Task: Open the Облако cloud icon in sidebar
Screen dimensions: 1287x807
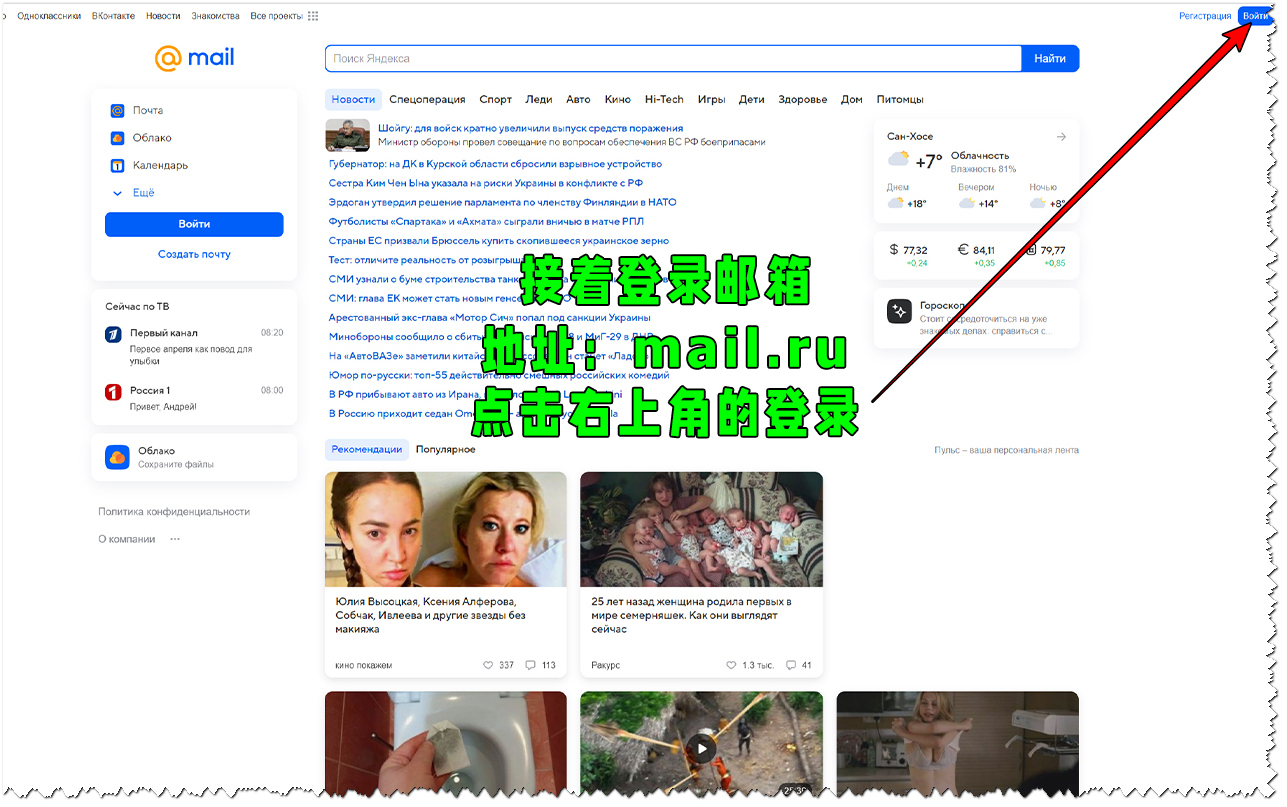Action: (117, 138)
